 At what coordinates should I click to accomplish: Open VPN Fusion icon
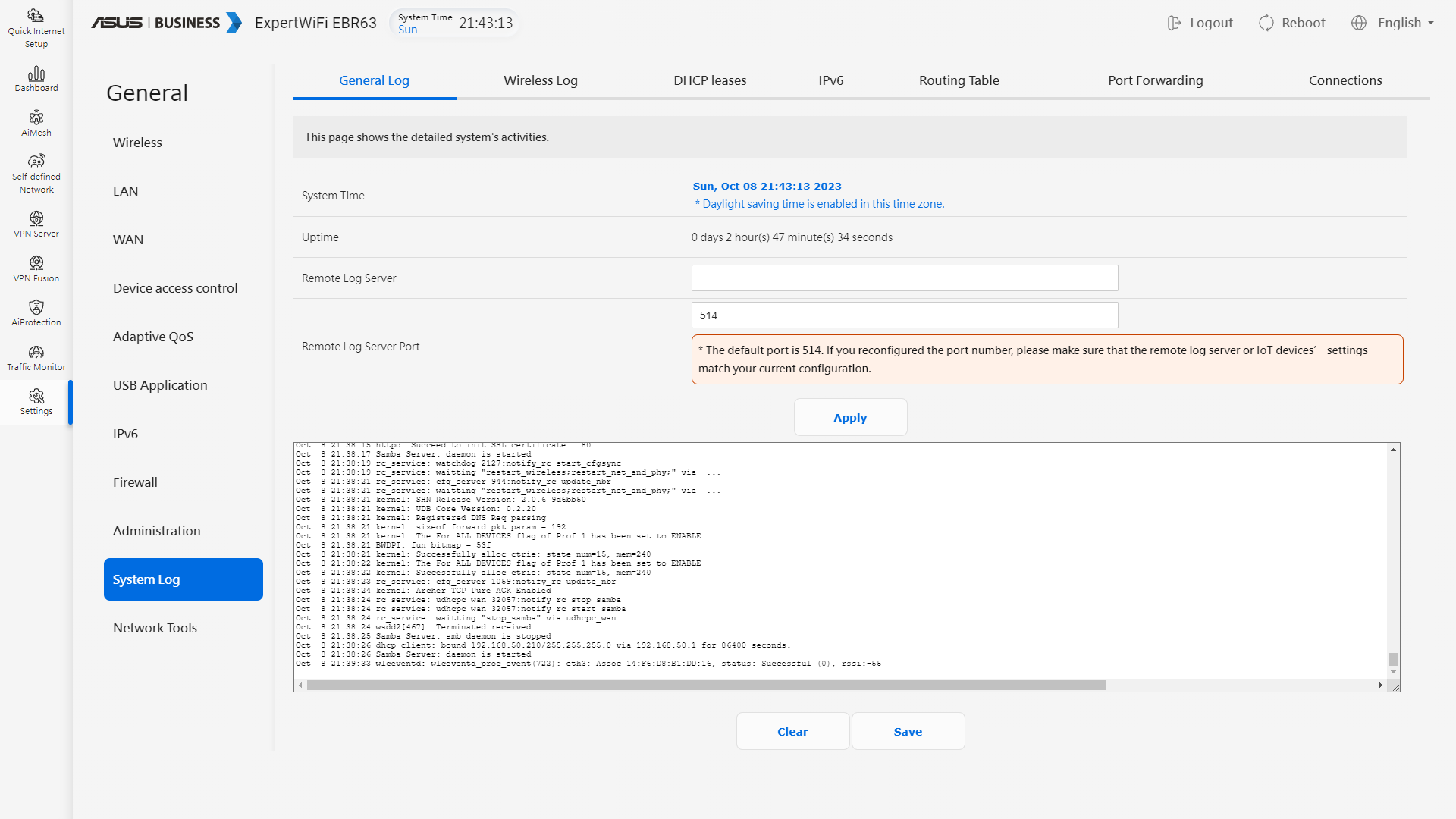point(36,263)
